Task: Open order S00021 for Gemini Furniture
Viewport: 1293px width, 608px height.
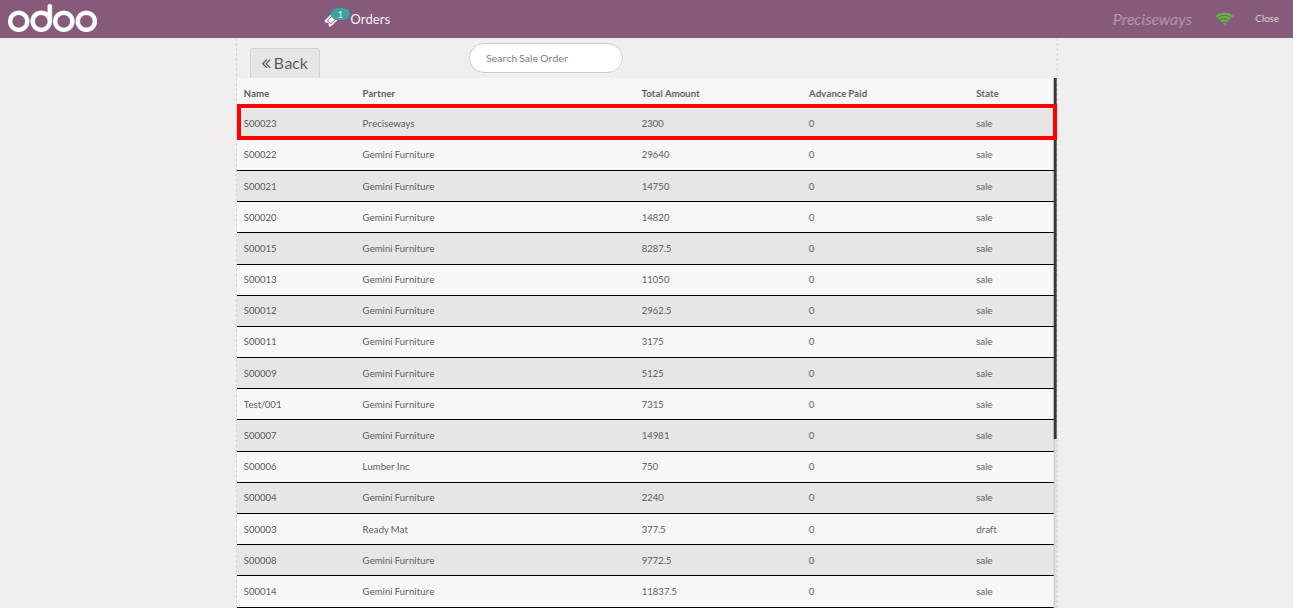Action: click(x=646, y=186)
